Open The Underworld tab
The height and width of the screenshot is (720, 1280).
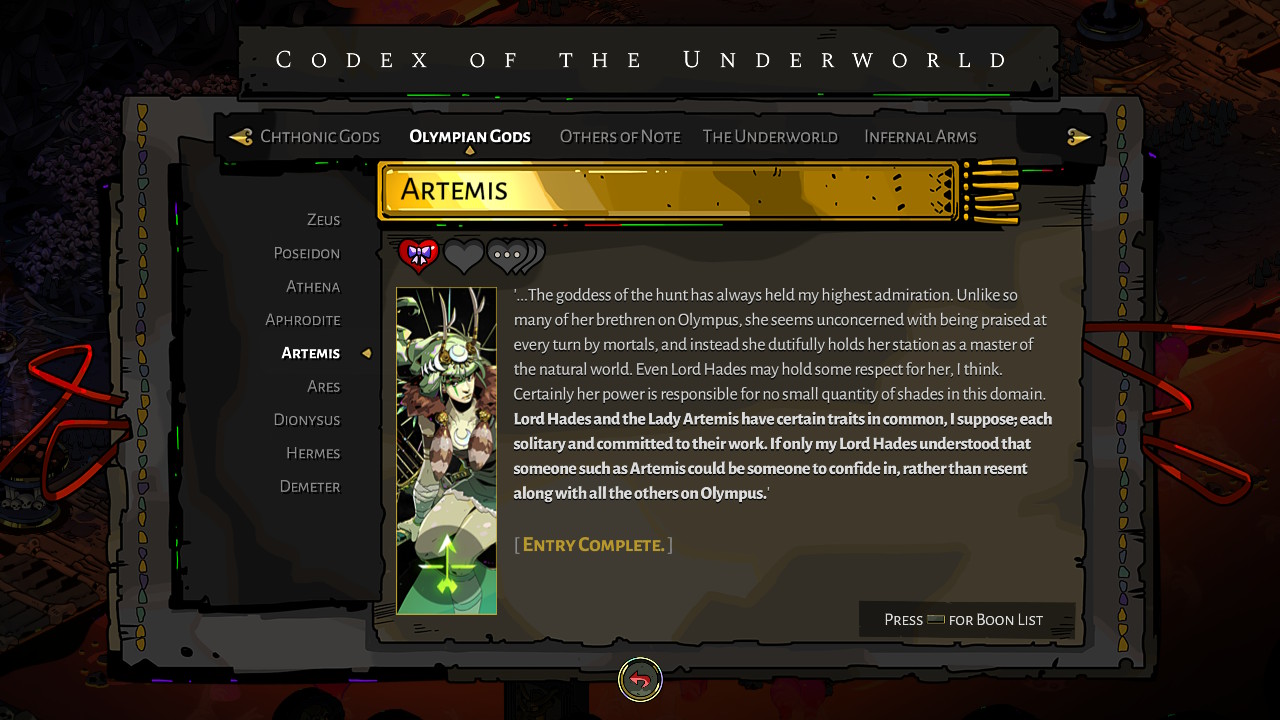coord(770,137)
